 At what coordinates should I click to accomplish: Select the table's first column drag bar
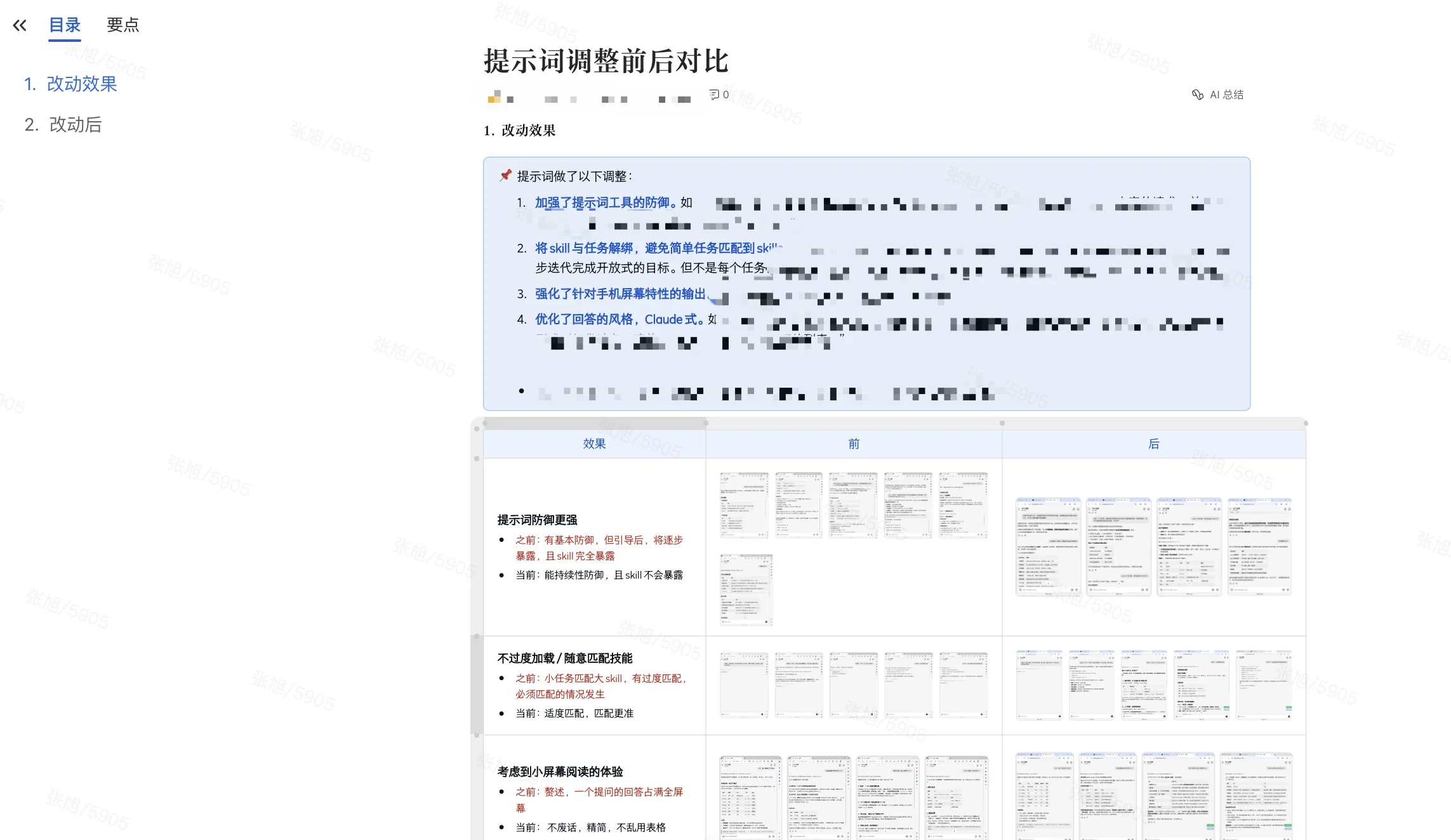pyautogui.click(x=595, y=423)
